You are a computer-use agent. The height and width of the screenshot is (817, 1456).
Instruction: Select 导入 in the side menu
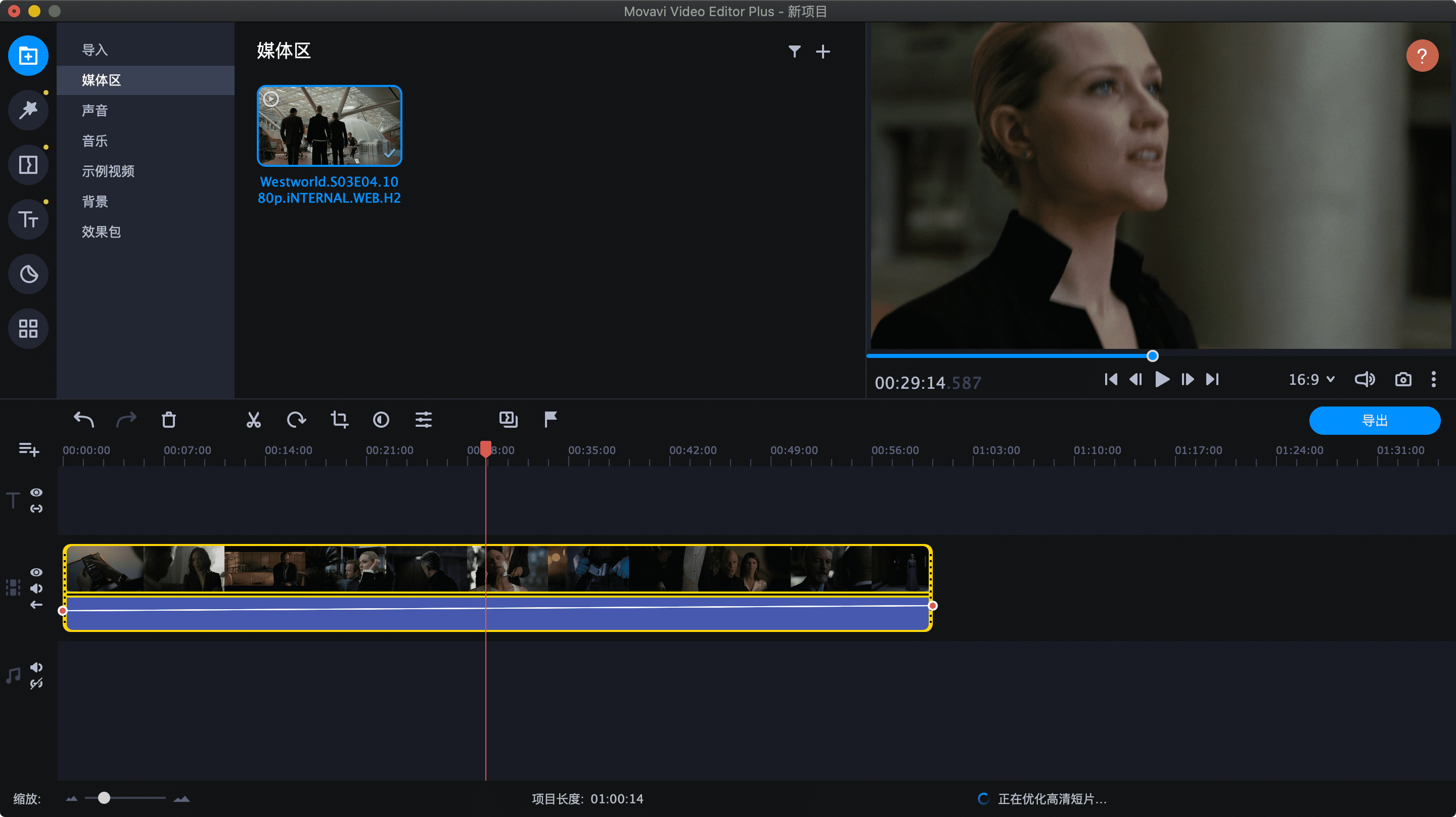[x=145, y=50]
